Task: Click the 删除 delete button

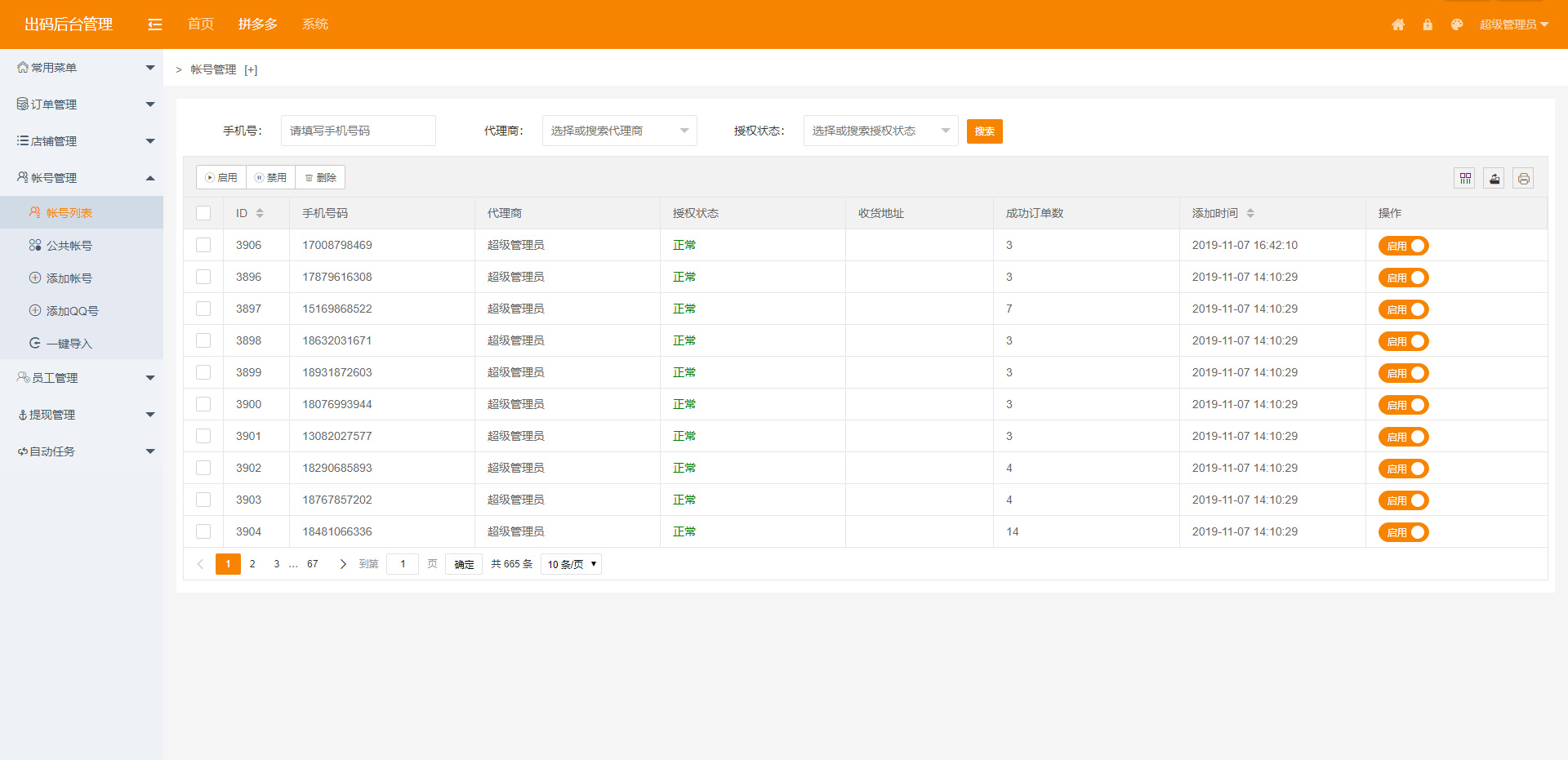Action: point(320,177)
